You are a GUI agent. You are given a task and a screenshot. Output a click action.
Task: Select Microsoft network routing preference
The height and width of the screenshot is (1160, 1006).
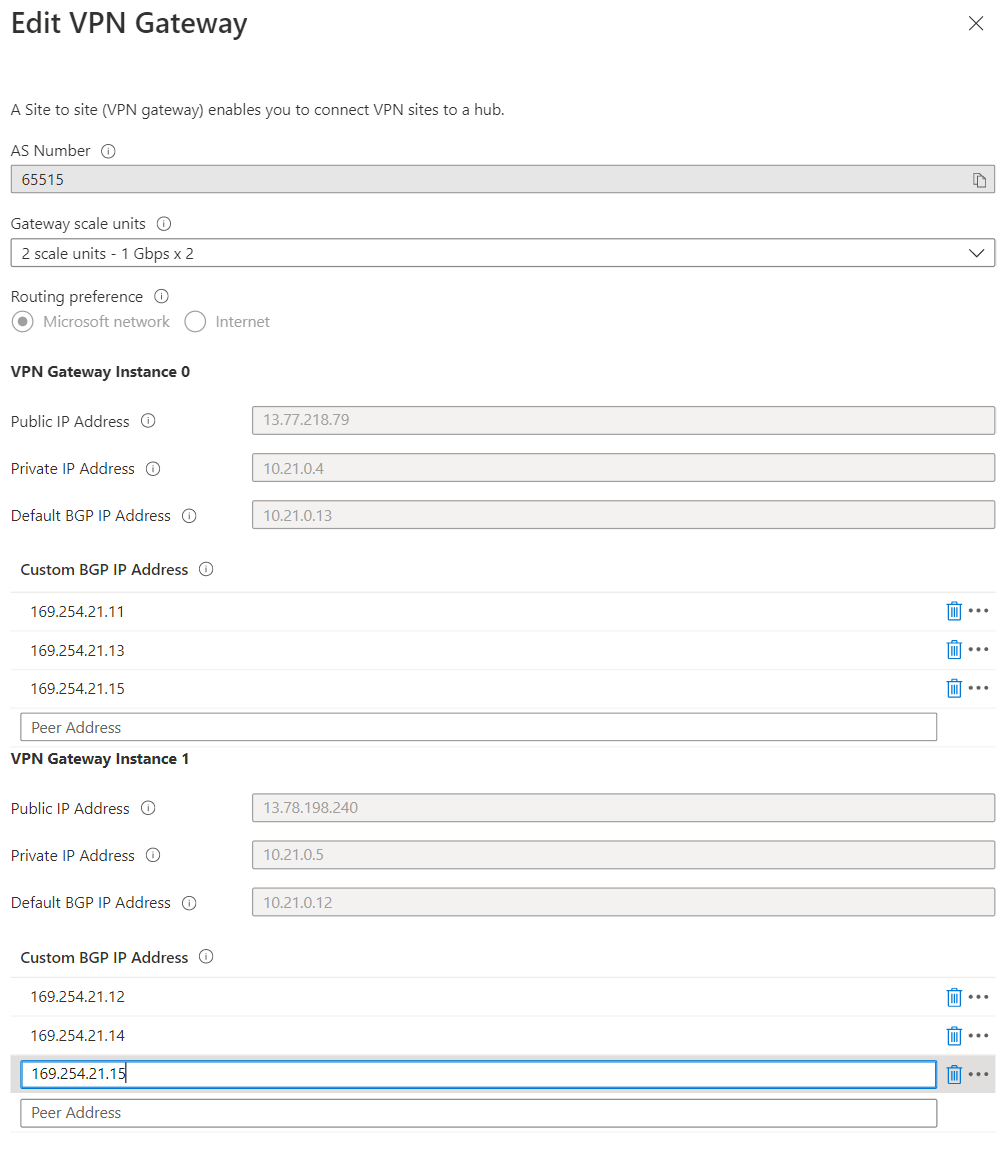(22, 322)
